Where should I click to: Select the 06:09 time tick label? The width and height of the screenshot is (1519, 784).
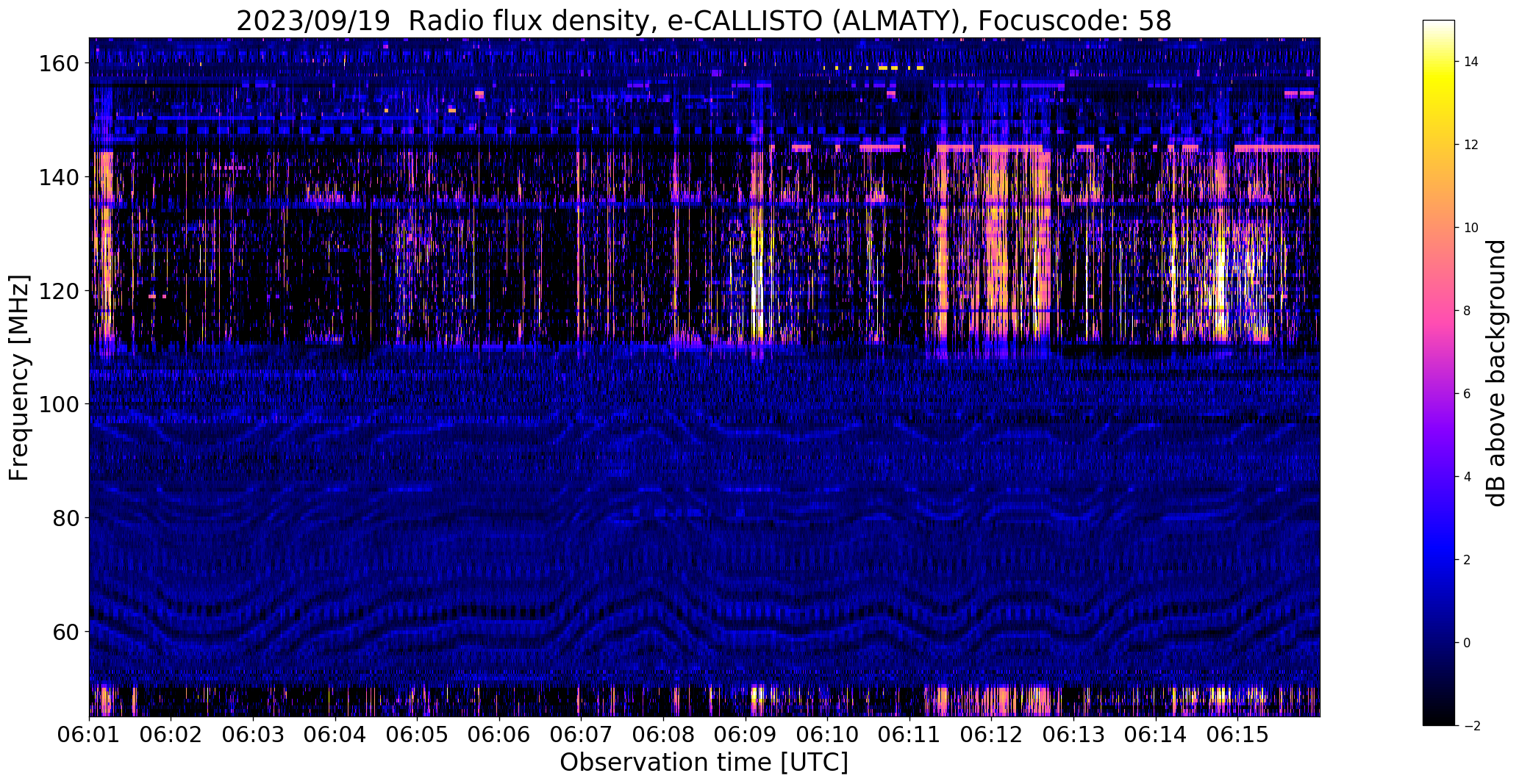pos(746,735)
